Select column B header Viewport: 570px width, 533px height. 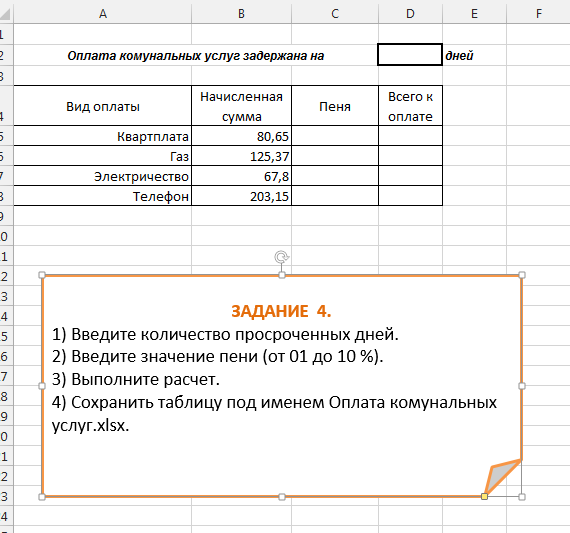241,14
